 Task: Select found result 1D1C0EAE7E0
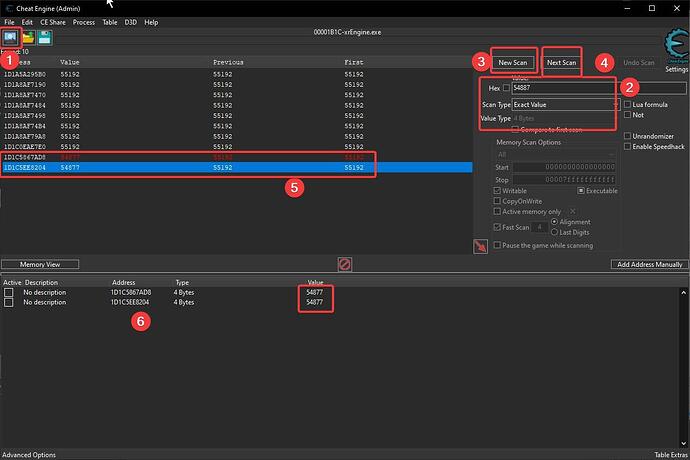236,147
